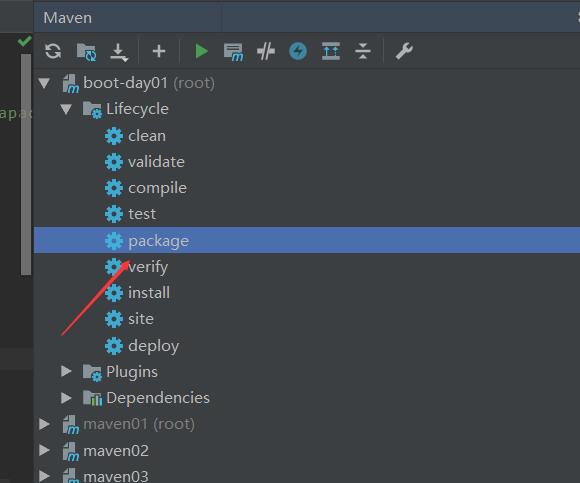Screen dimensions: 580x483
Task: Expand the Dependencies folder
Action: [66, 398]
